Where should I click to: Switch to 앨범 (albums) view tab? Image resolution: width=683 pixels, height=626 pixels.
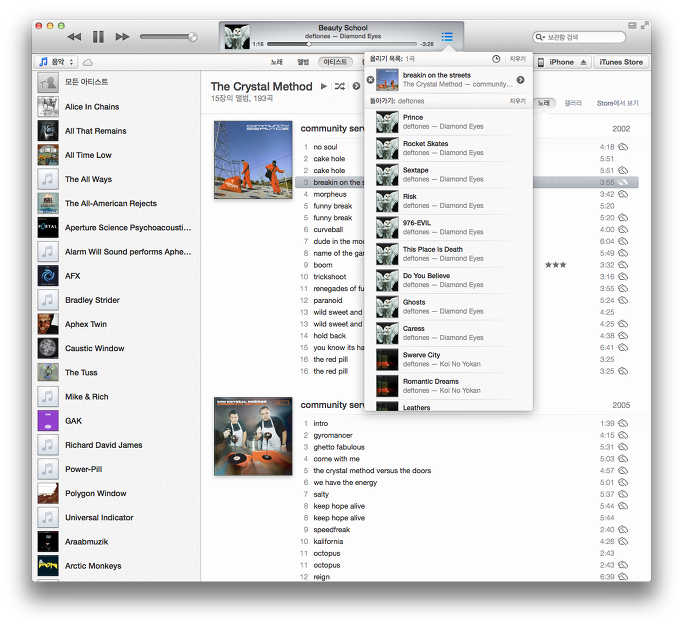click(x=303, y=62)
